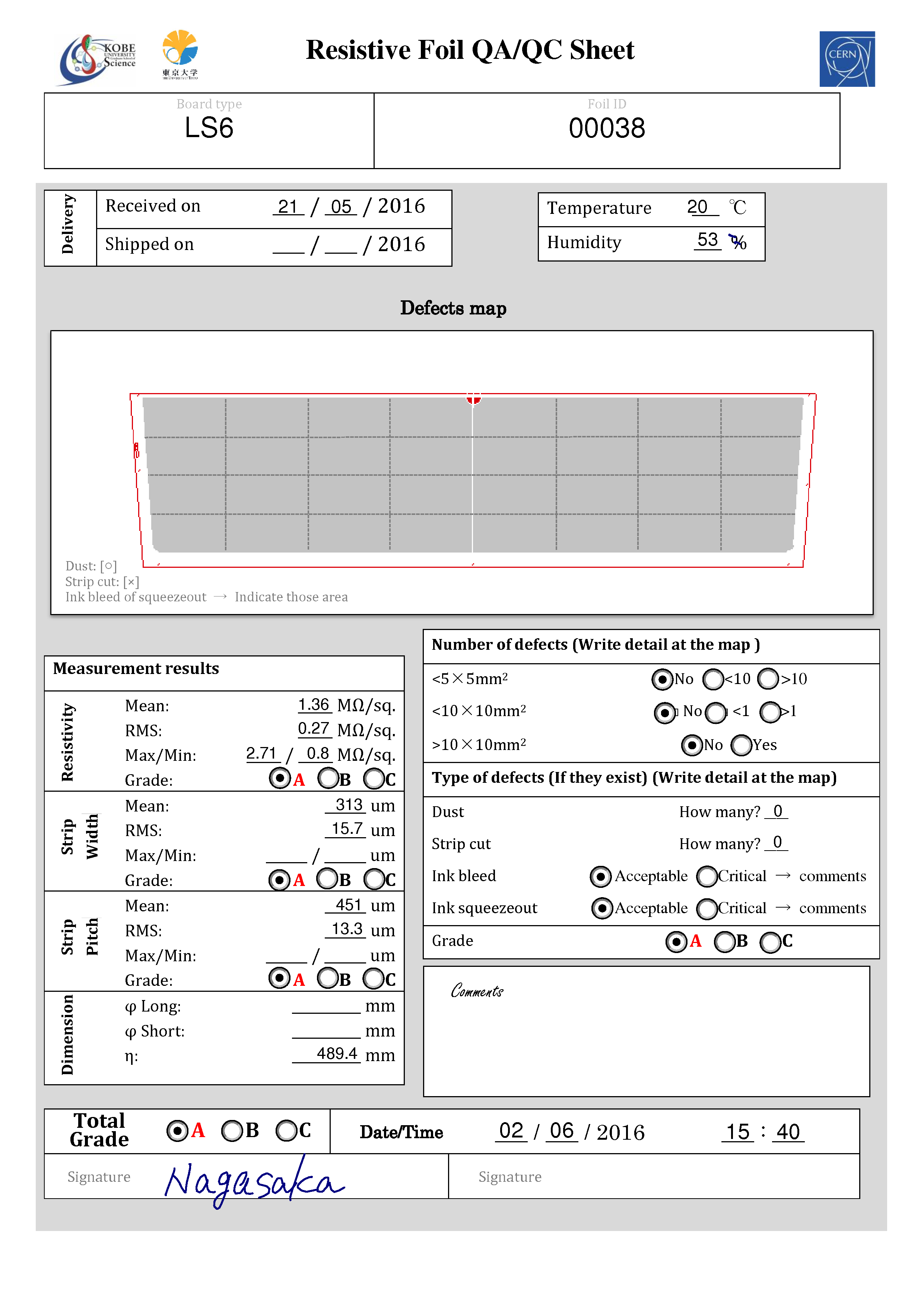Choose >1 for <10×10mm² defects
This screenshot has width=924, height=1307.
770,712
